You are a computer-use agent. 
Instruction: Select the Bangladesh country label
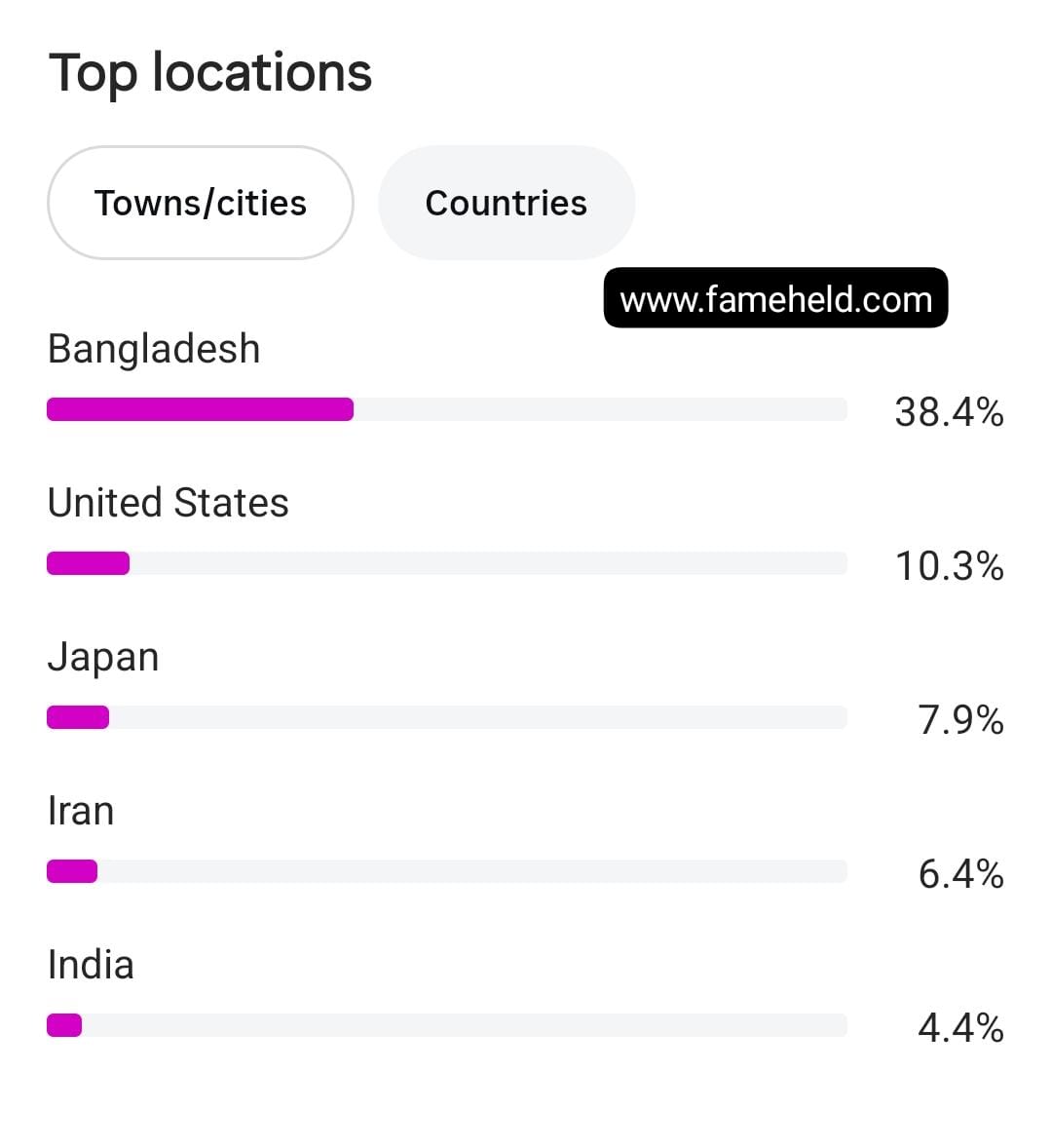click(x=154, y=349)
